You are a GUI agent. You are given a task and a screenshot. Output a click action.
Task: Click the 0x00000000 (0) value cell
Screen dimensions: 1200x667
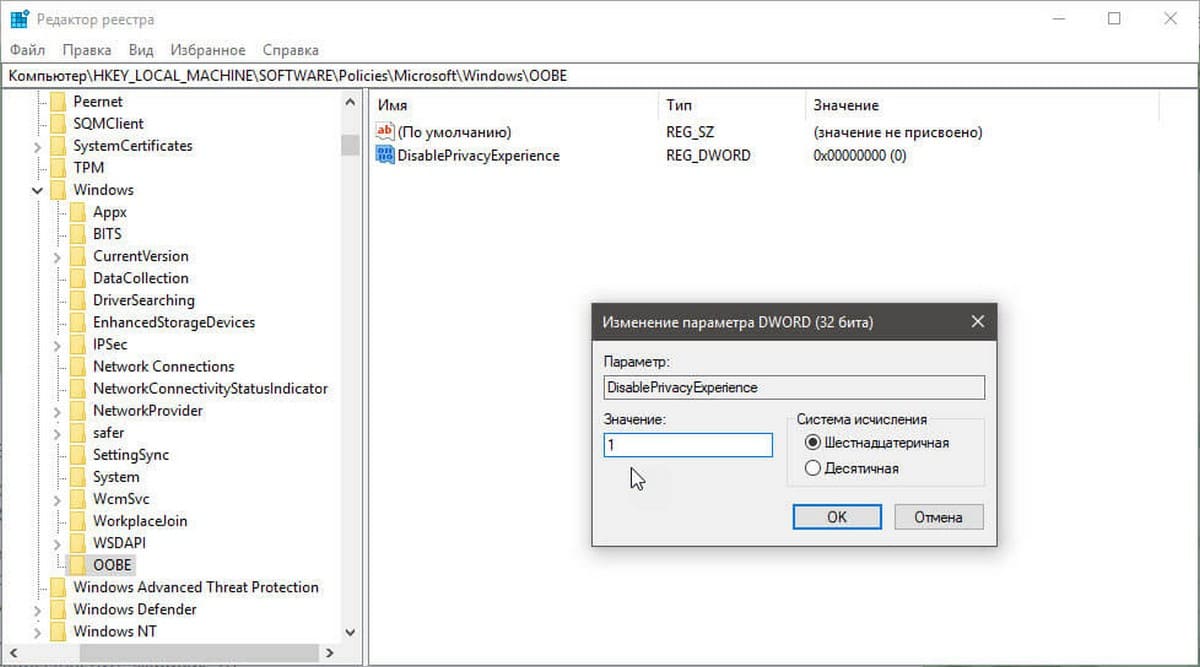[860, 155]
